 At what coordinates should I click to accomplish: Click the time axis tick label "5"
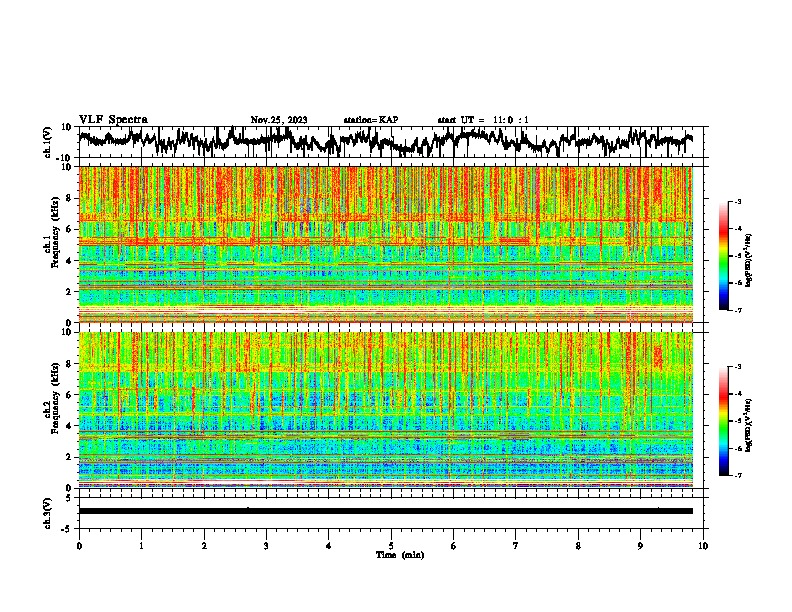click(x=391, y=546)
